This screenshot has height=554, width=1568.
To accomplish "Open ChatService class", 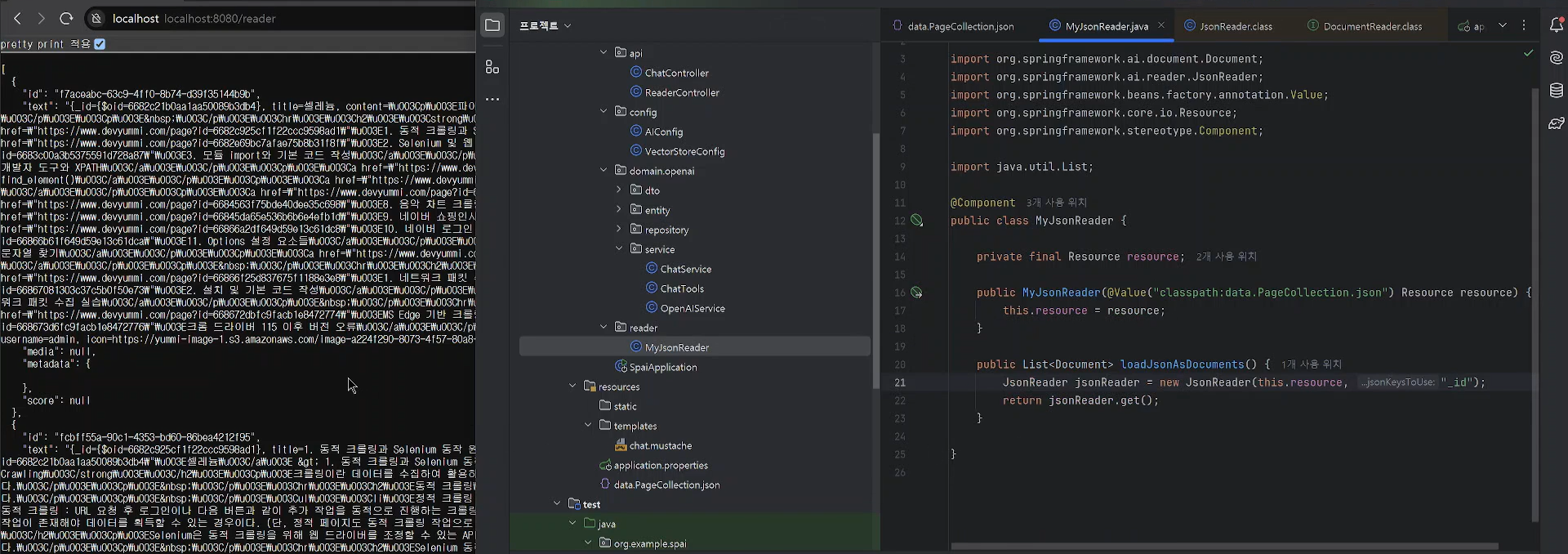I will (685, 269).
